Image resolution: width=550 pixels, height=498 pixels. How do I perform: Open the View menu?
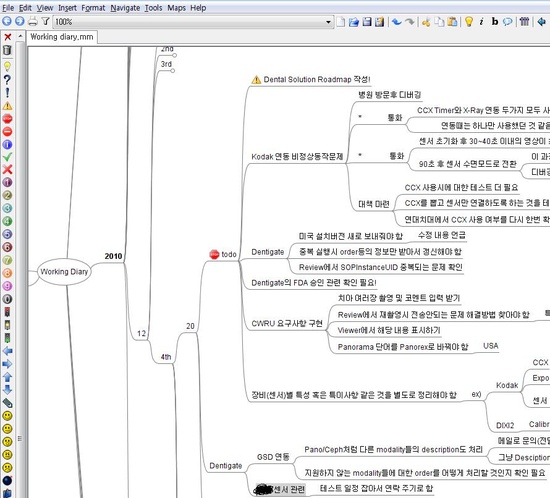coord(45,8)
